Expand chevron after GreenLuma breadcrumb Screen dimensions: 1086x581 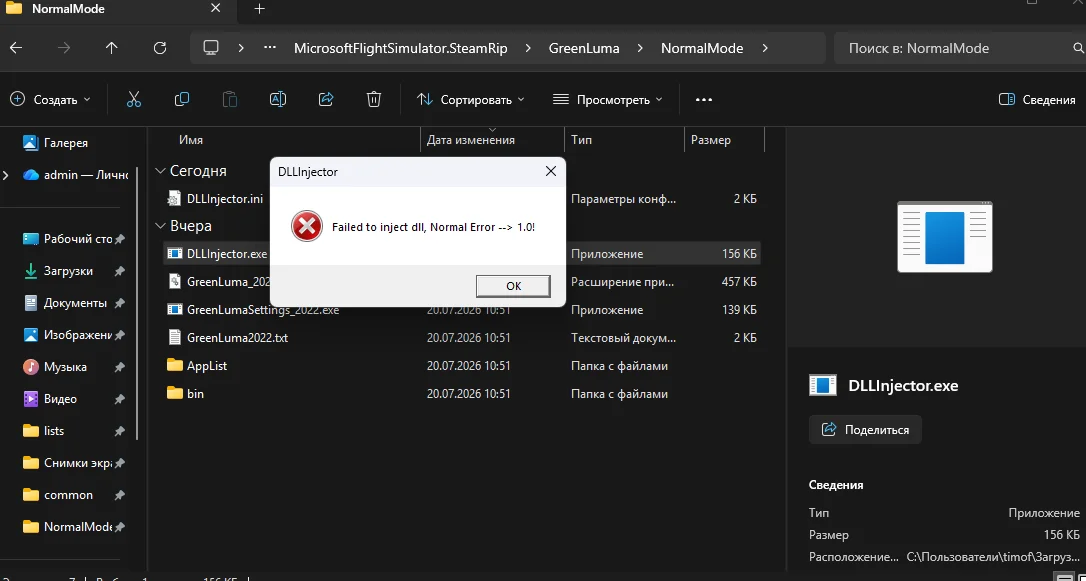tap(640, 48)
